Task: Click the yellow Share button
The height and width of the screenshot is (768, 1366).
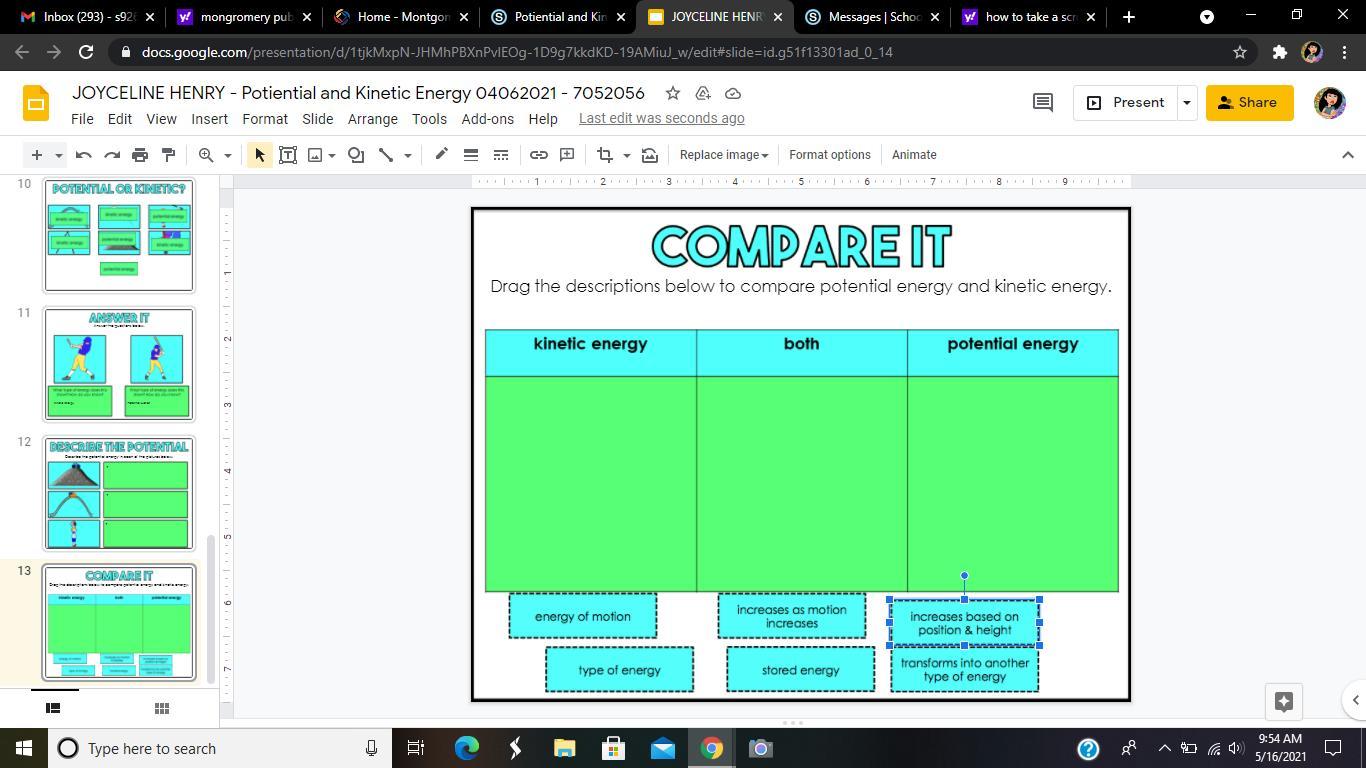Action: coord(1248,102)
